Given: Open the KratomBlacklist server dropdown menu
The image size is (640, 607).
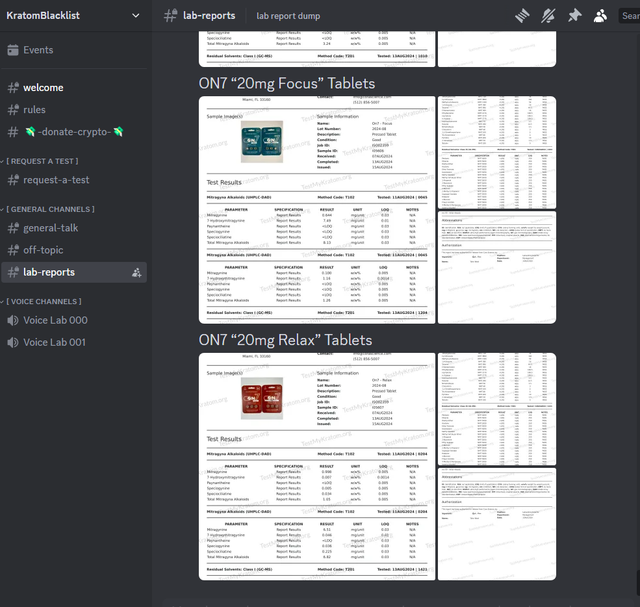Looking at the screenshot, I should (x=136, y=16).
